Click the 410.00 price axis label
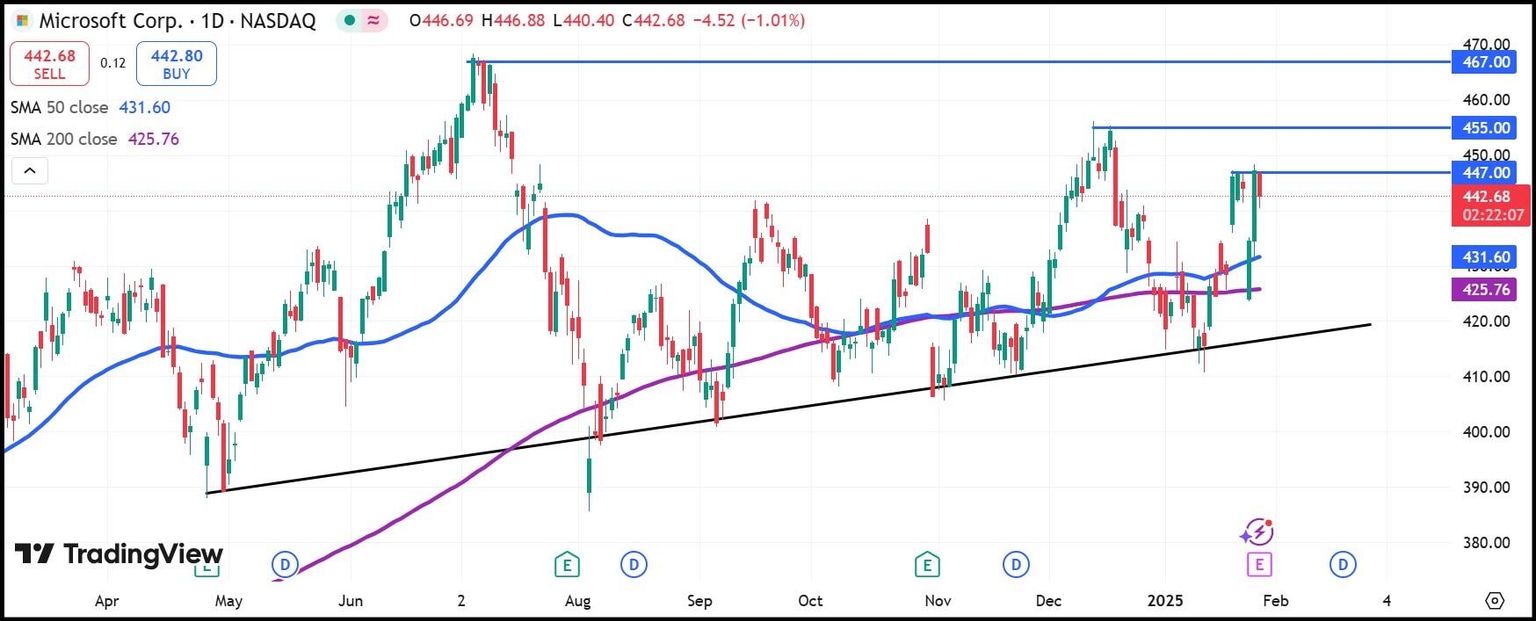The image size is (1536, 621). (x=1485, y=377)
